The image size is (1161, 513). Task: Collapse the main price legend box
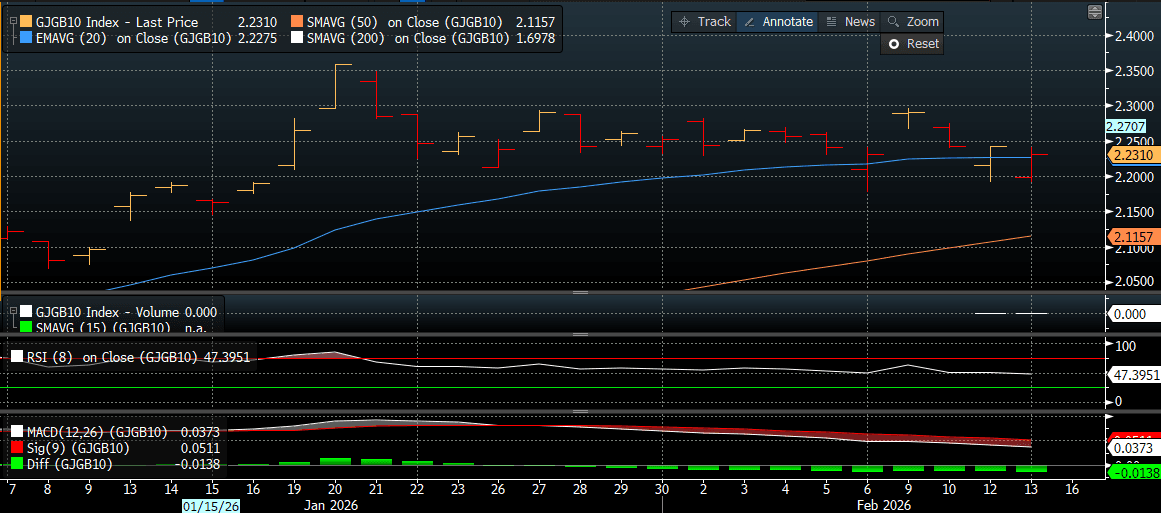pos(11,22)
